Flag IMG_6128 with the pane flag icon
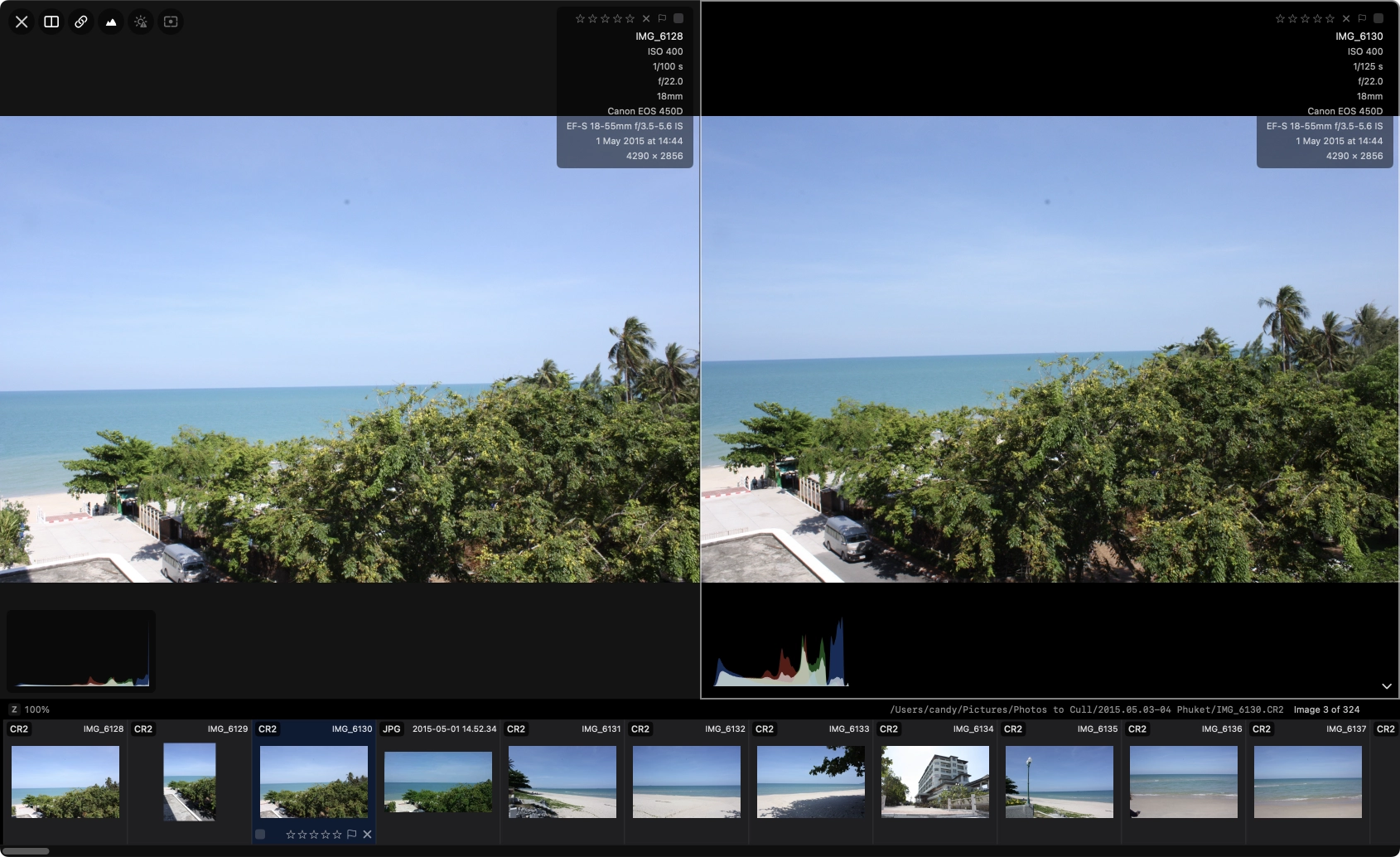The image size is (1400, 857). click(x=662, y=18)
